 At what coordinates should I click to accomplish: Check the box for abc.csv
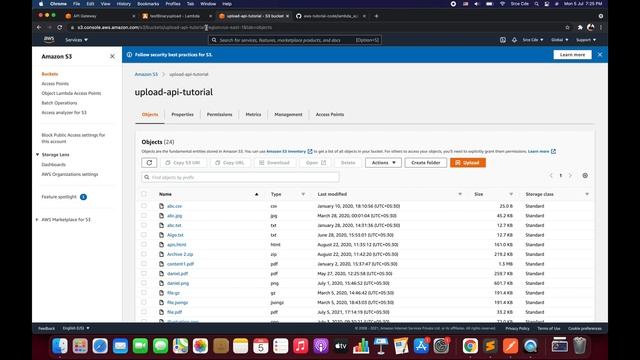[144, 206]
